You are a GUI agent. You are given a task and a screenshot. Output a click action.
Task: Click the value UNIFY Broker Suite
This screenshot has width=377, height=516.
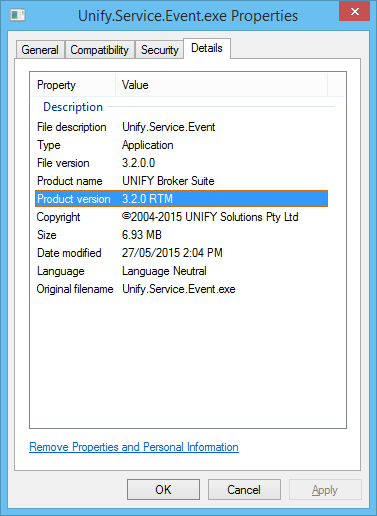pyautogui.click(x=168, y=181)
